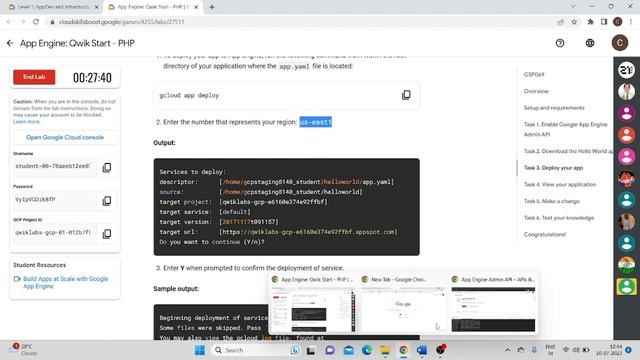The height and width of the screenshot is (360, 640).
Task: Go to Task 1 Enable App Engine Admin API
Action: (565, 129)
